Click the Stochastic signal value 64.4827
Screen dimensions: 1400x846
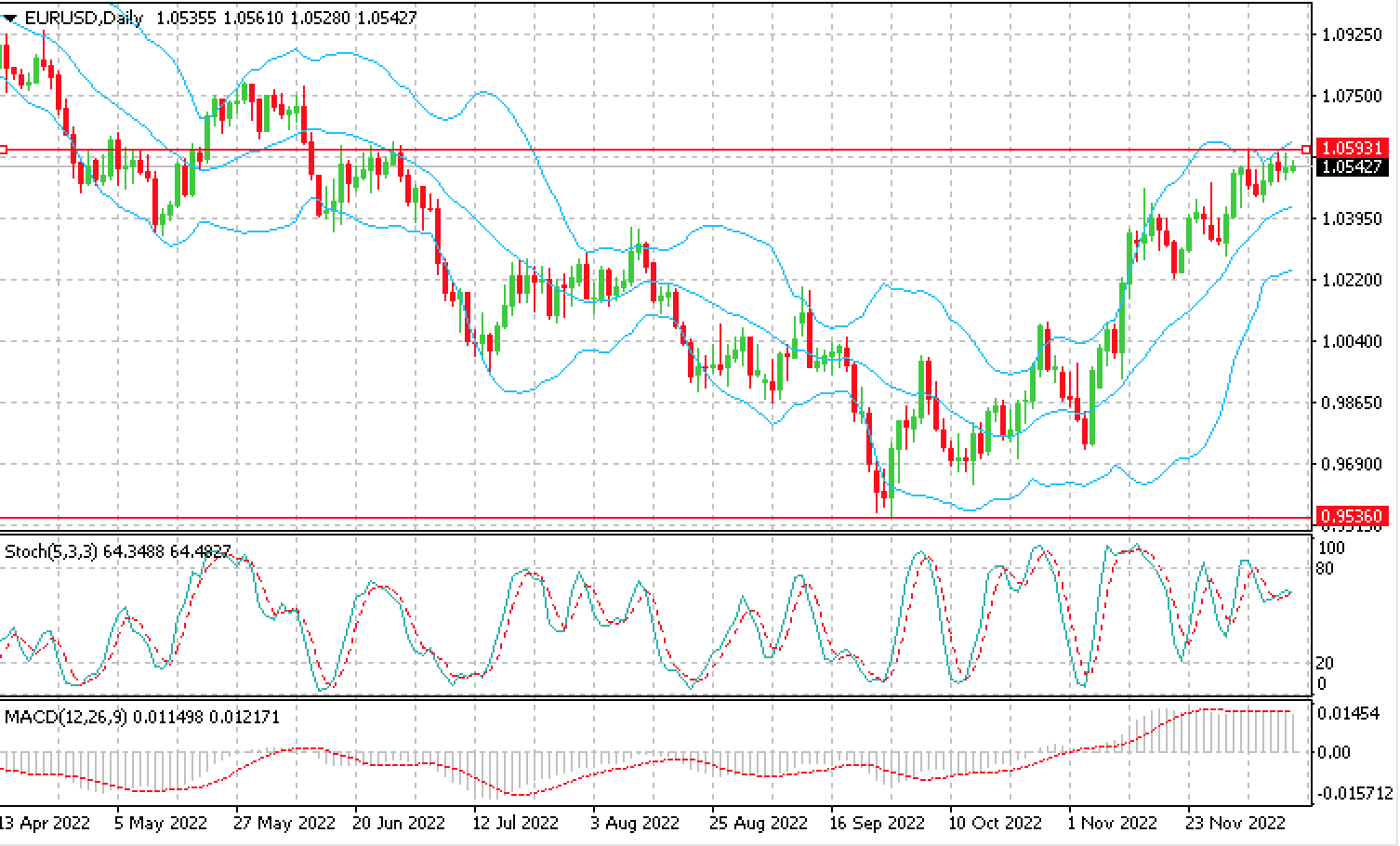[x=200, y=551]
